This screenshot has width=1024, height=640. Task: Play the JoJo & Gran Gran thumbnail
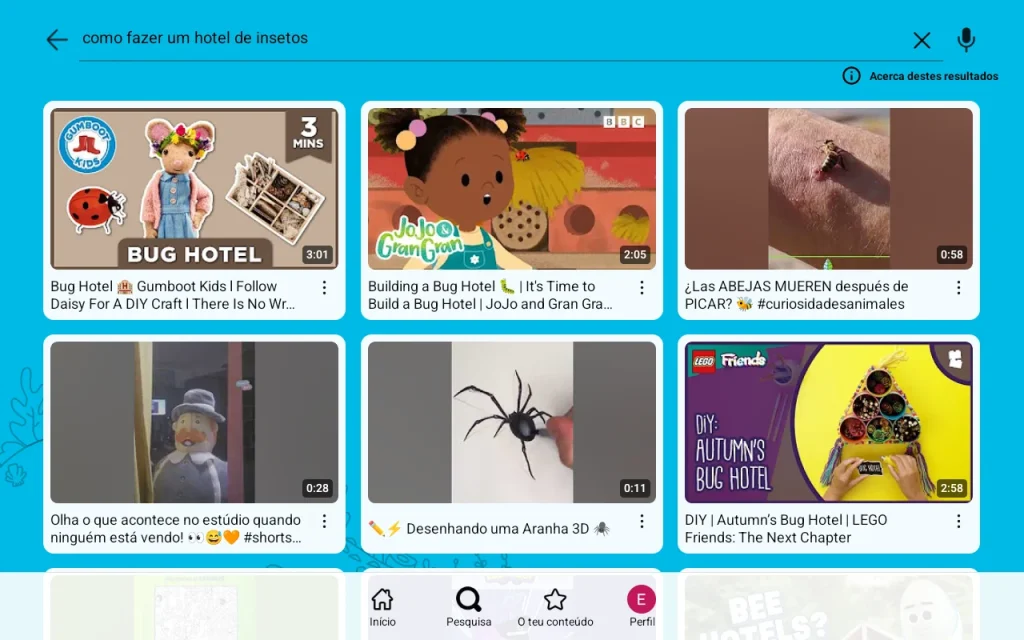(511, 189)
